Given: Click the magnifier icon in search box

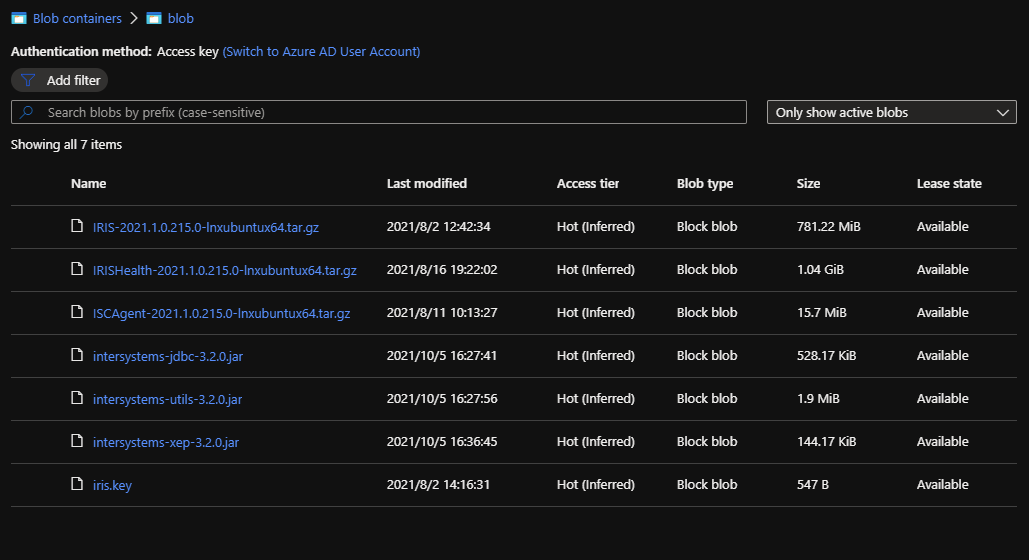Looking at the screenshot, I should click(x=26, y=112).
